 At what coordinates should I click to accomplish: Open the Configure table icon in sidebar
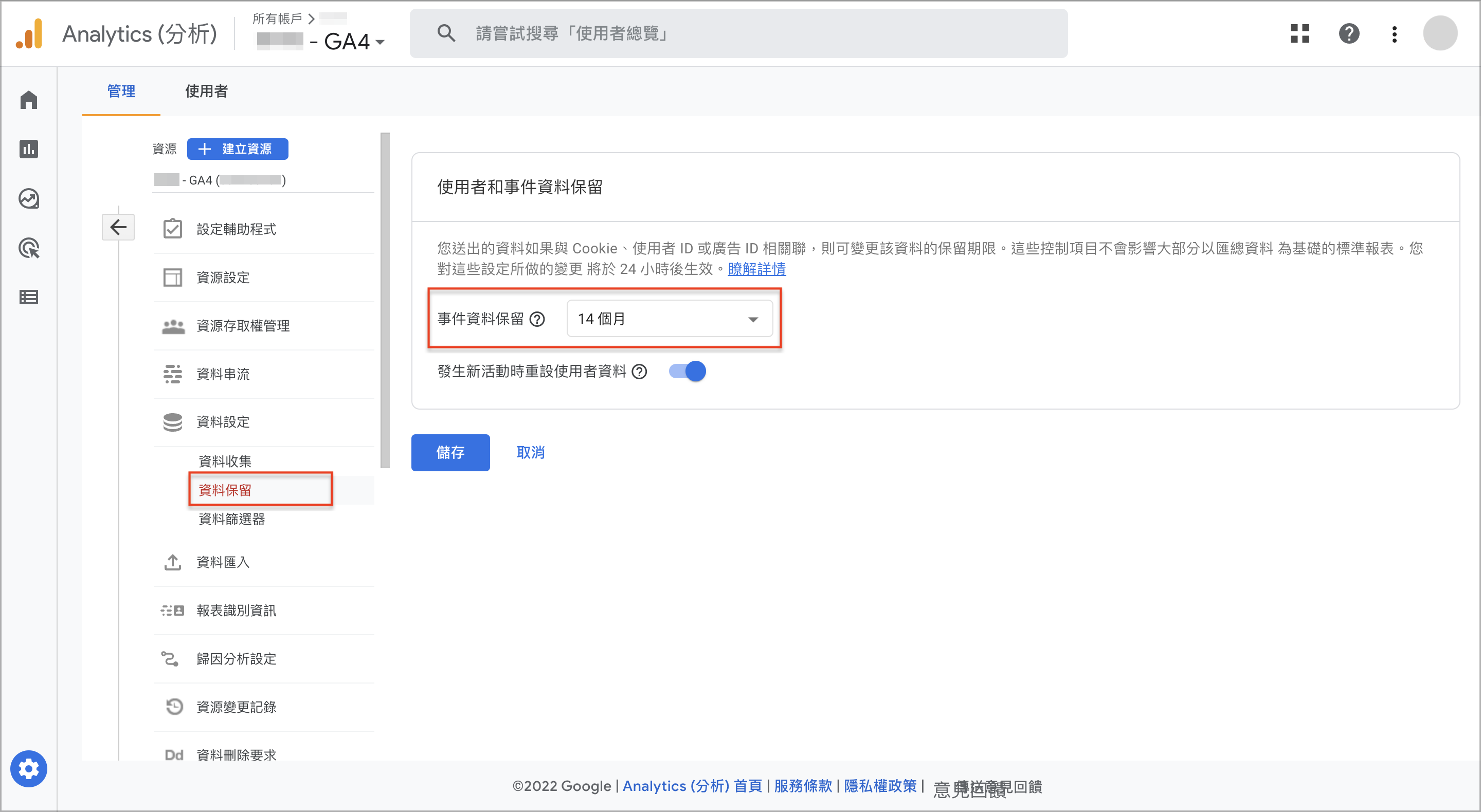(x=29, y=297)
